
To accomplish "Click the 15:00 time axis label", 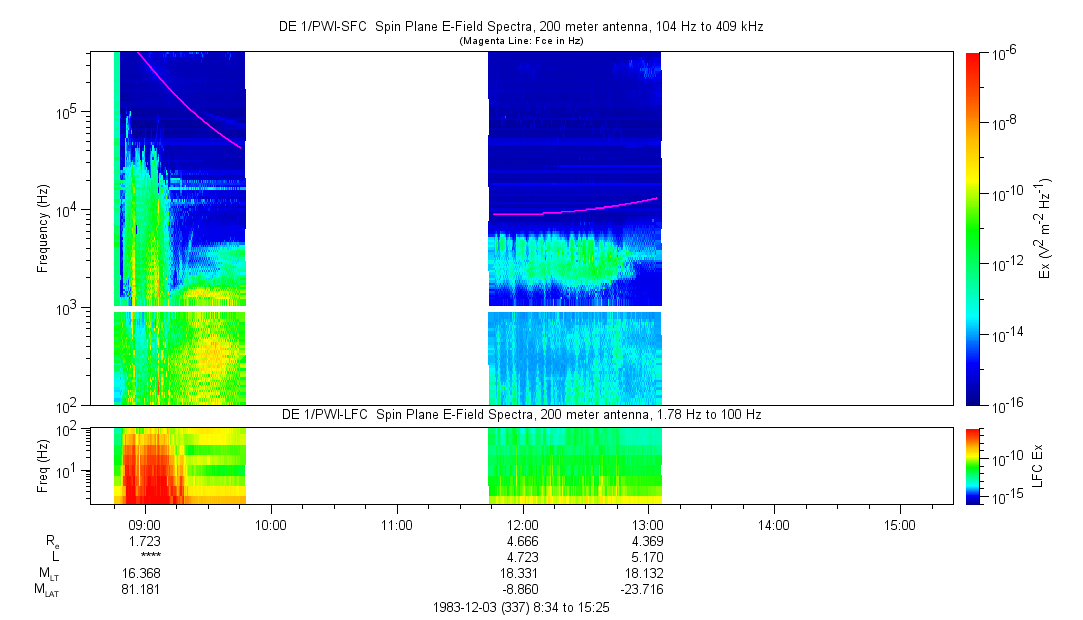I will [x=899, y=525].
